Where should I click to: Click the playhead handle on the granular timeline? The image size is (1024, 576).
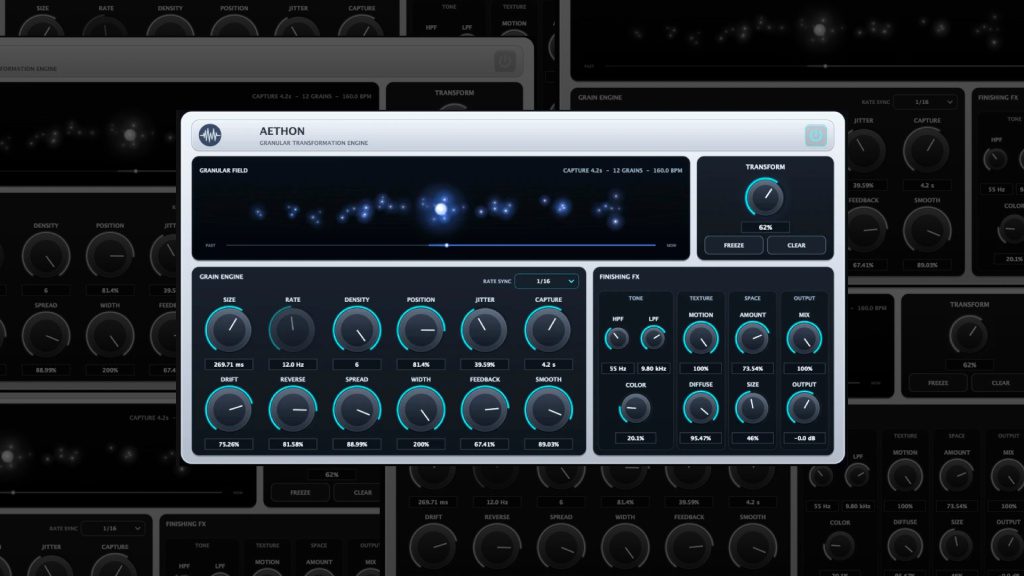[447, 246]
